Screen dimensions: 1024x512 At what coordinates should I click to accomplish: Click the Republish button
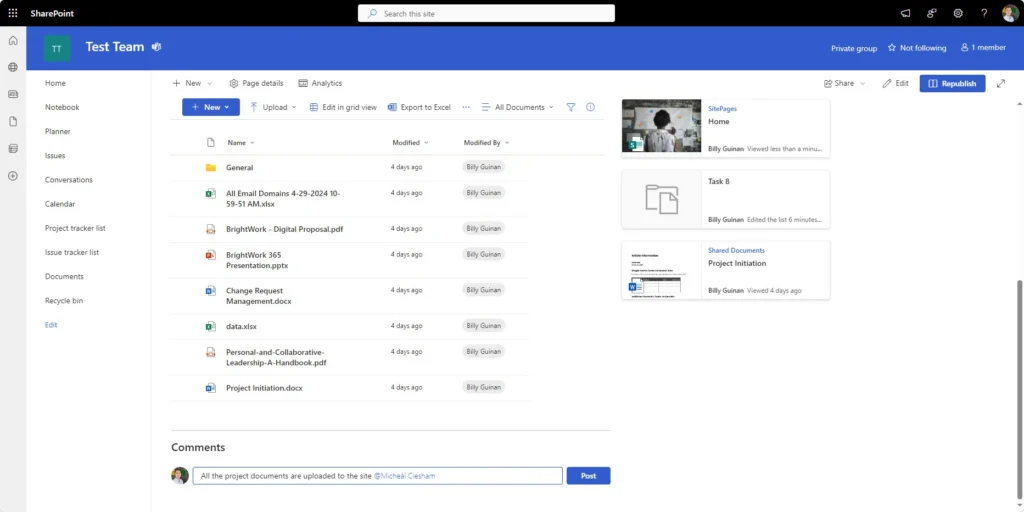952,83
